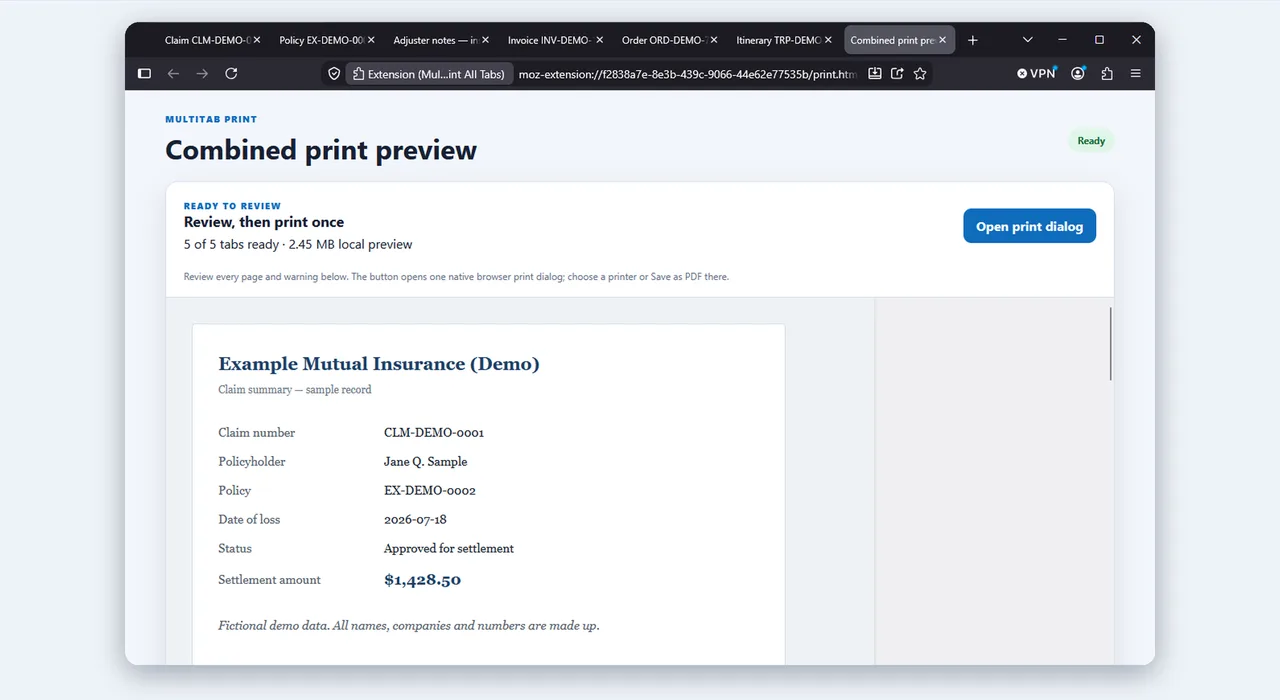Image resolution: width=1280 pixels, height=700 pixels.
Task: Open the VPN toolbar button
Action: [1036, 73]
